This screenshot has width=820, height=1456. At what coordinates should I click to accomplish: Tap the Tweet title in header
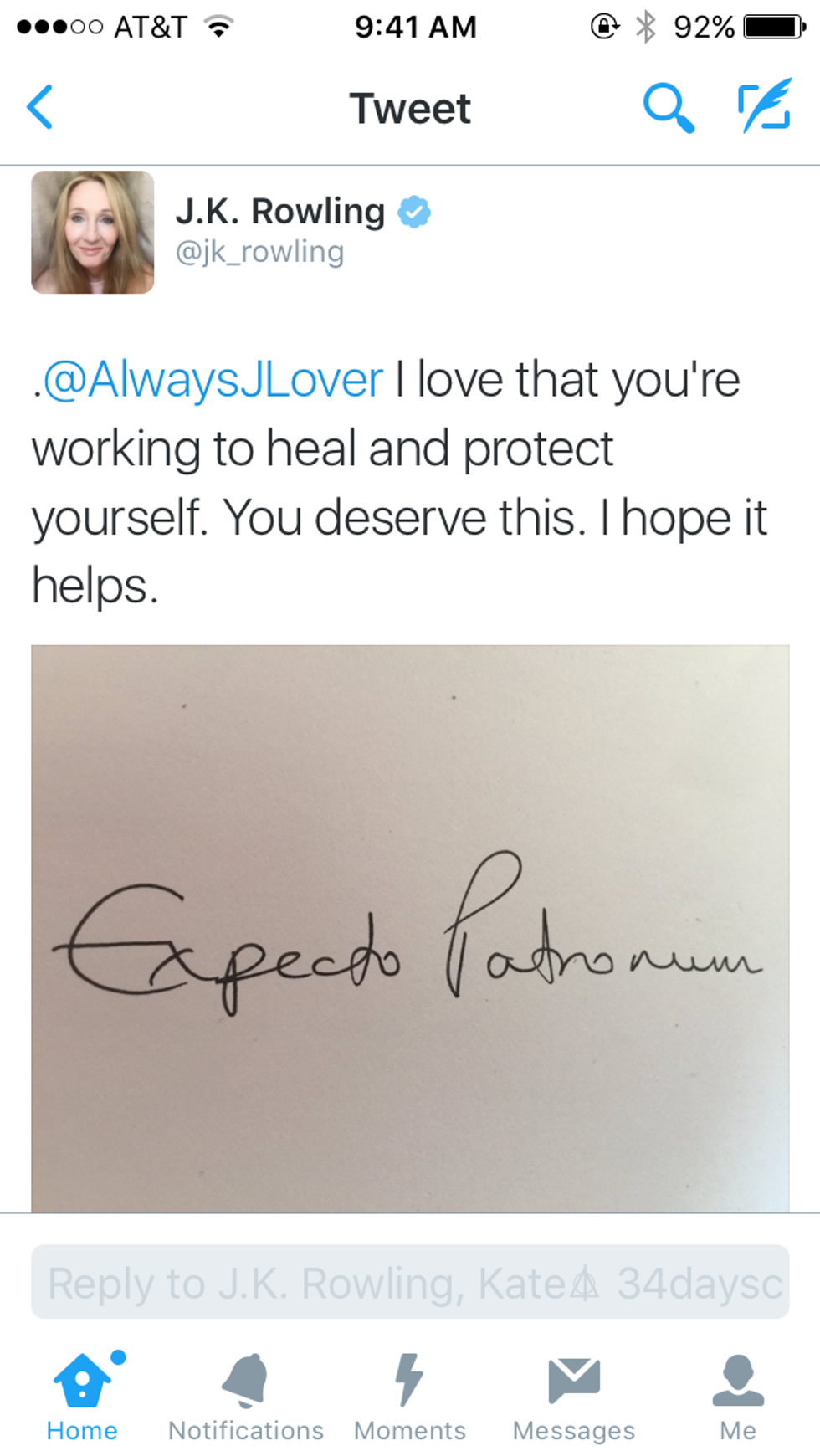pyautogui.click(x=410, y=109)
